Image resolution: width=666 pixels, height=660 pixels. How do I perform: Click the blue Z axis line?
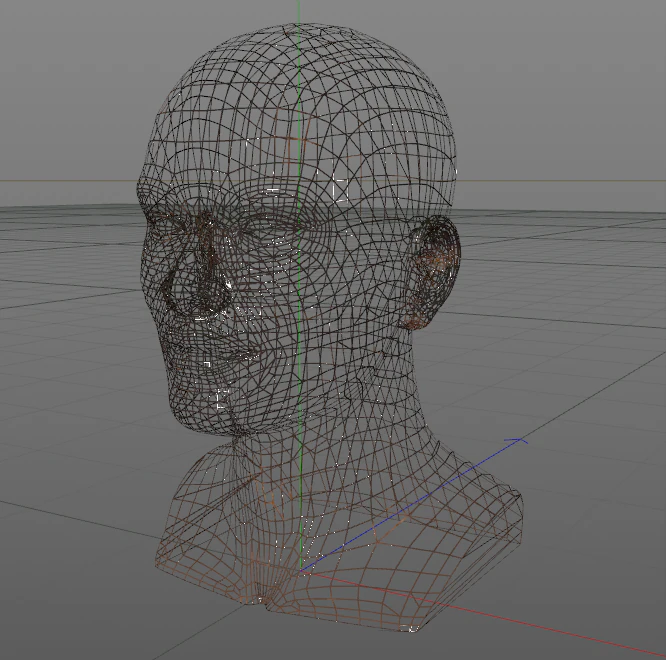[413, 505]
